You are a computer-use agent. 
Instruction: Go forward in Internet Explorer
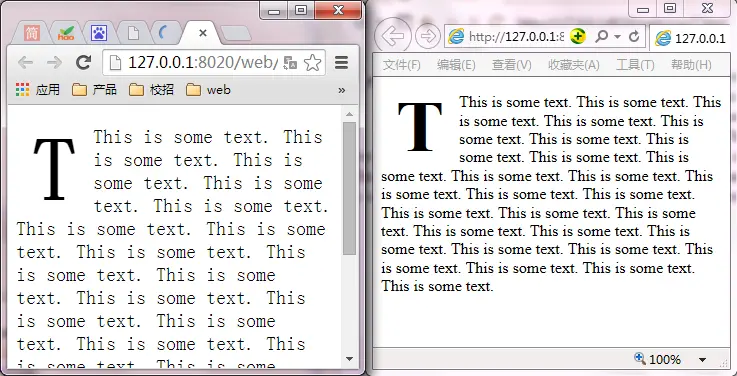coord(428,36)
